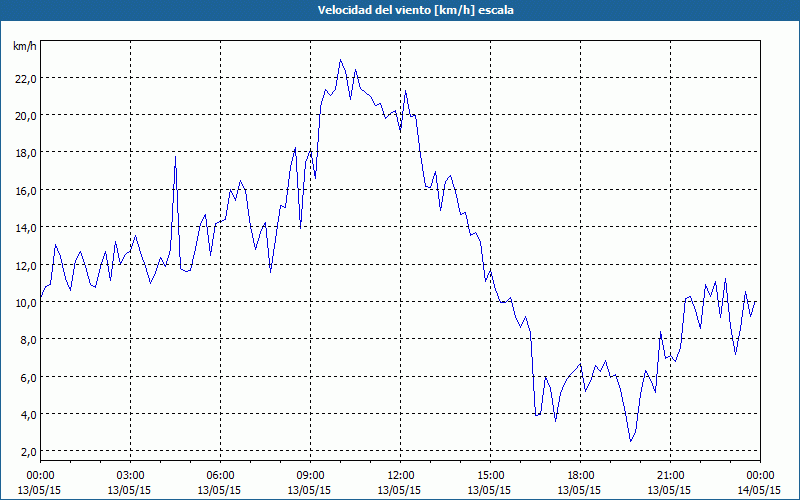Click the 2,0 y-axis value
This screenshot has height=500, width=800.
(x=27, y=452)
